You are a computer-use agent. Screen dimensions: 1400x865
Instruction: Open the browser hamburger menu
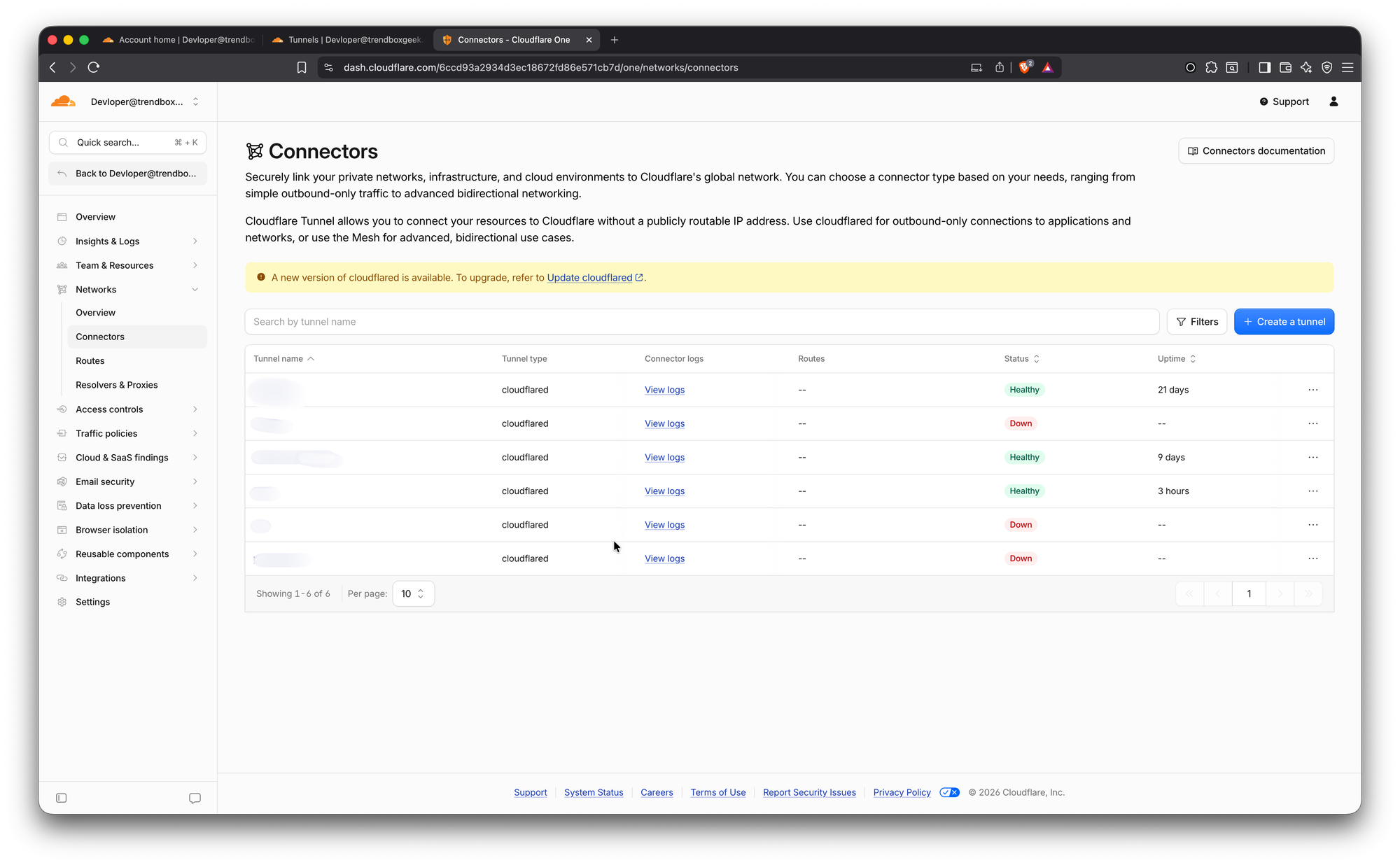pyautogui.click(x=1347, y=67)
